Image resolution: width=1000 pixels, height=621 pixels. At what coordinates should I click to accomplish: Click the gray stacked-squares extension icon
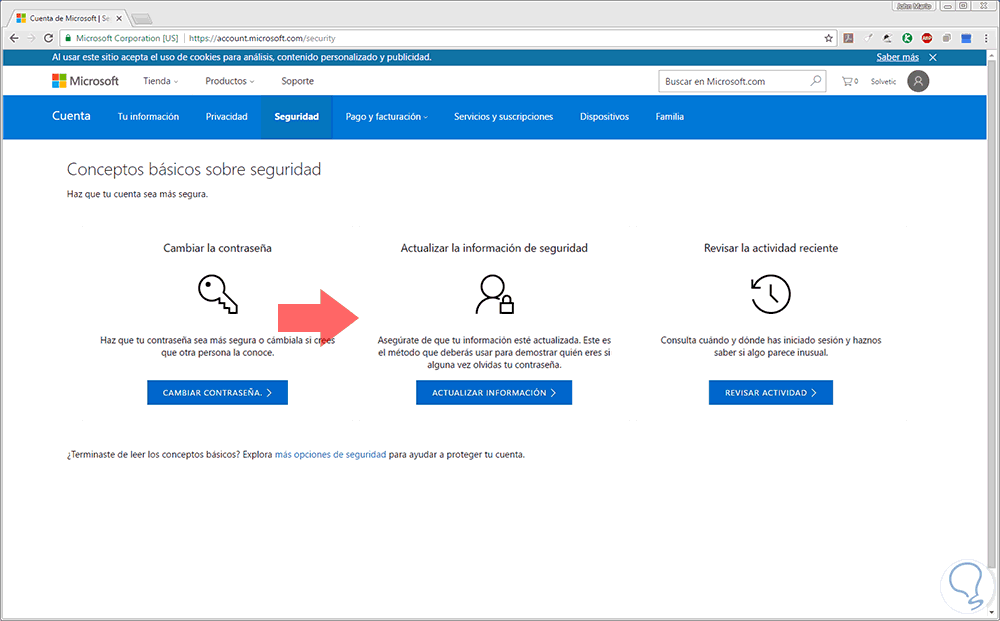tap(946, 38)
